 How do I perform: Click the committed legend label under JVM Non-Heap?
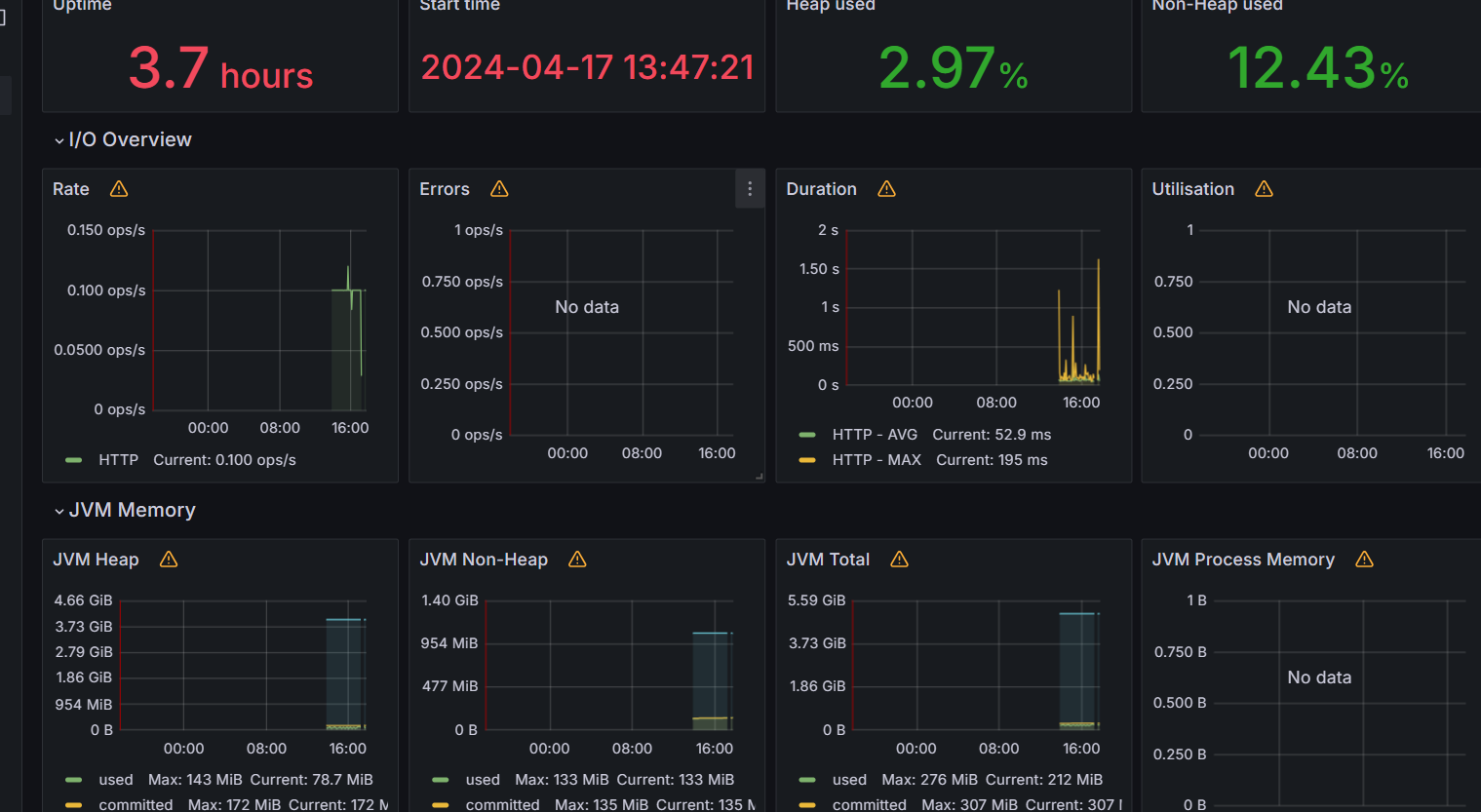pos(503,803)
